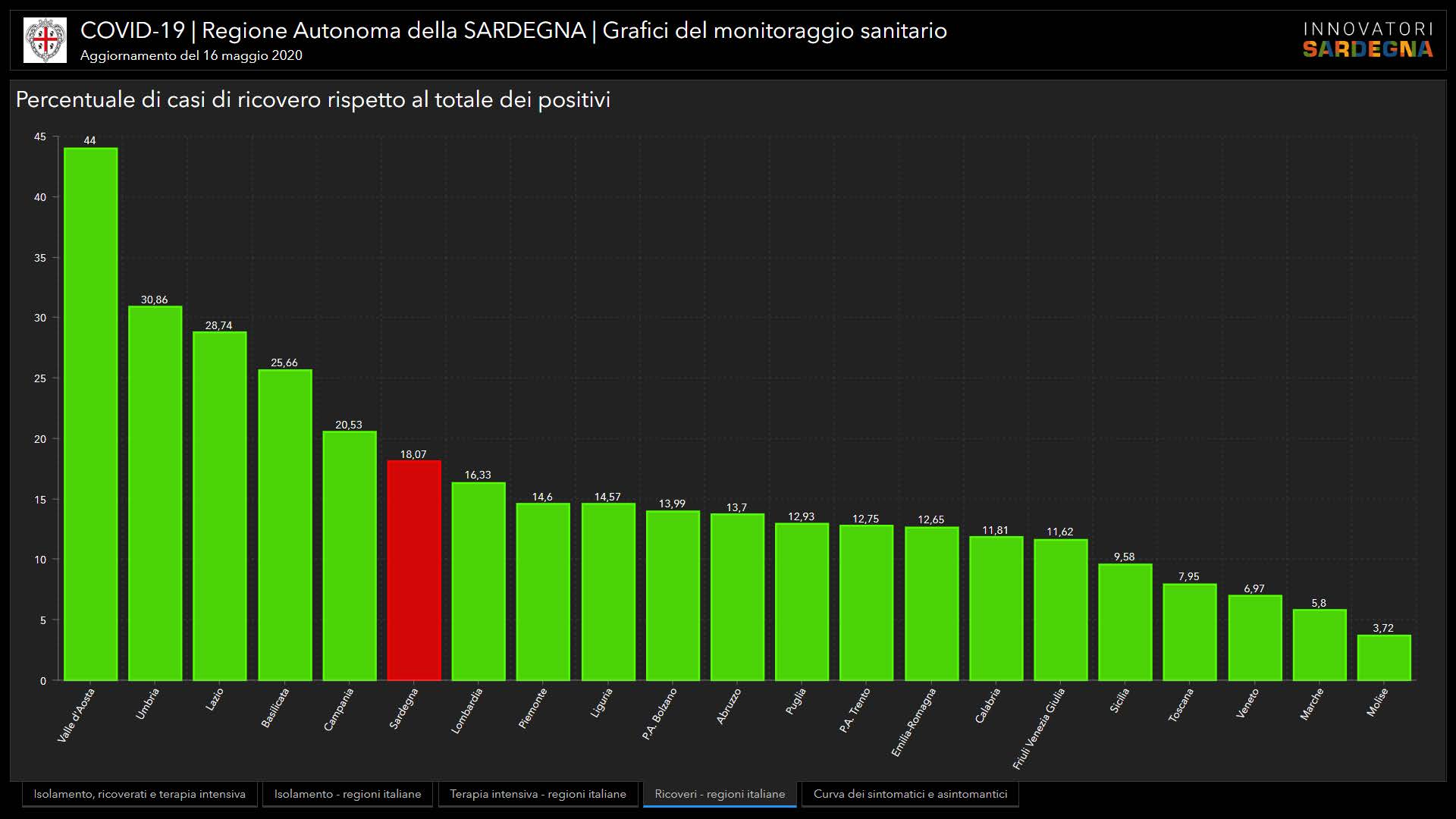This screenshot has height=819, width=1456.
Task: Open Curva dei sintomatici e asintomantici tab
Action: click(x=910, y=794)
